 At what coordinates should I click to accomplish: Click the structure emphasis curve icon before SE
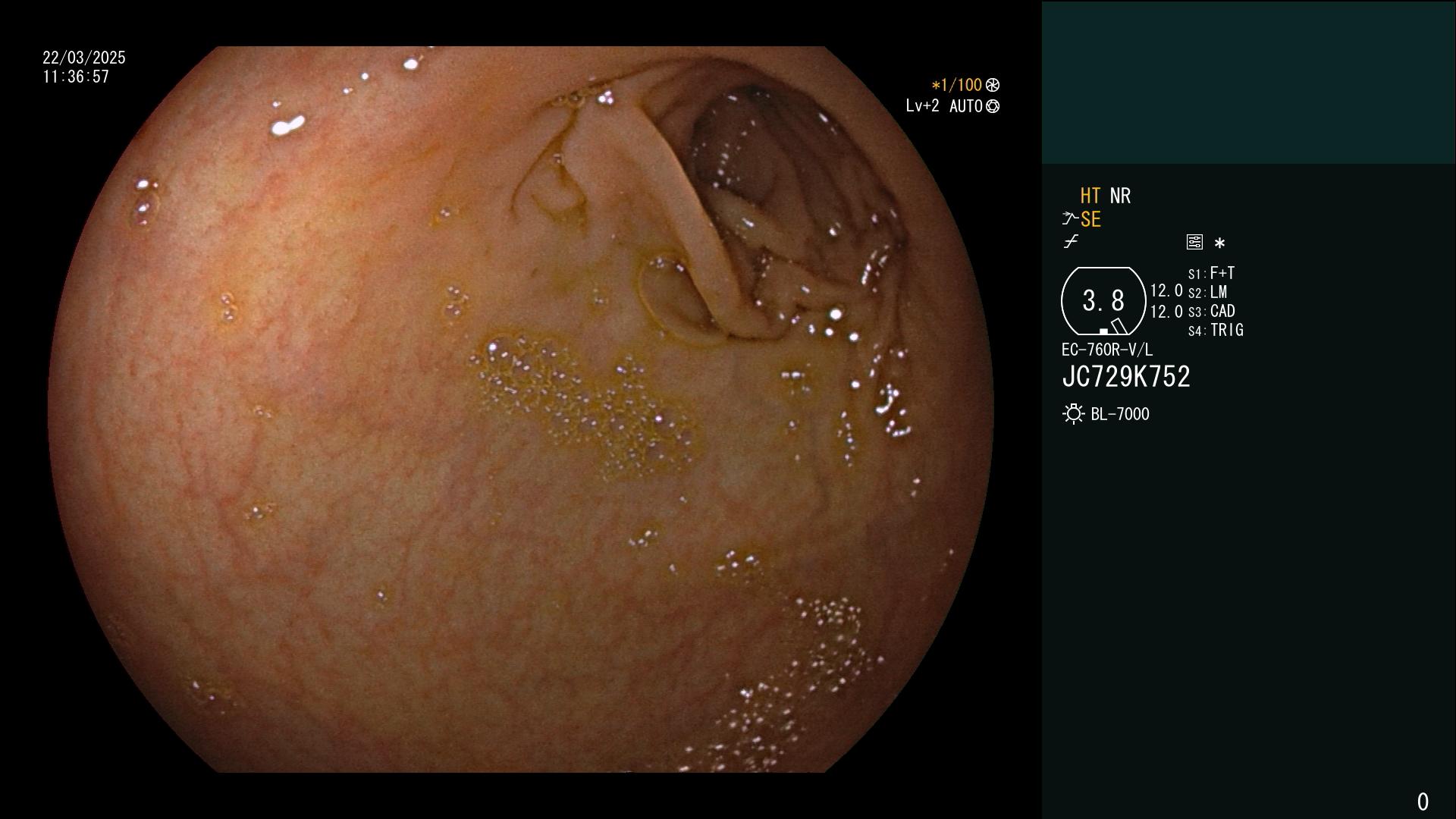tap(1069, 219)
